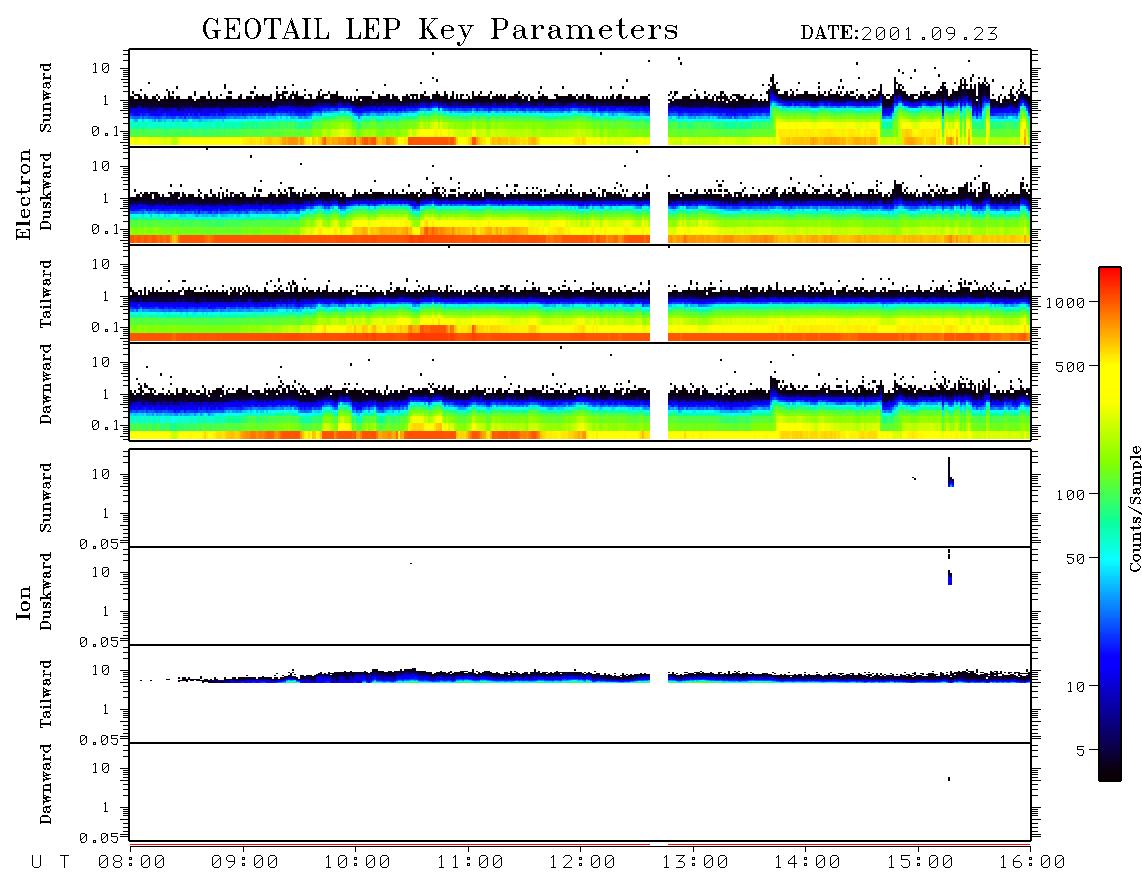The width and height of the screenshot is (1142, 880).
Task: Click the Electron Sunward spectrogram panel
Action: tap(580, 98)
